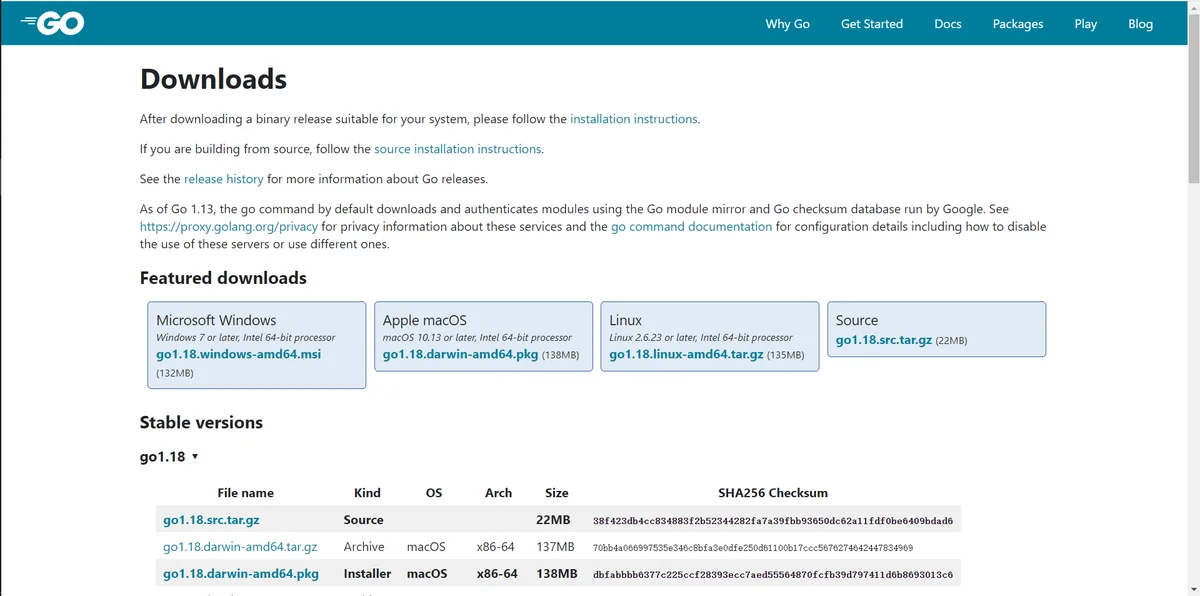Image resolution: width=1200 pixels, height=596 pixels.
Task: Open the release history link
Action: 224,179
